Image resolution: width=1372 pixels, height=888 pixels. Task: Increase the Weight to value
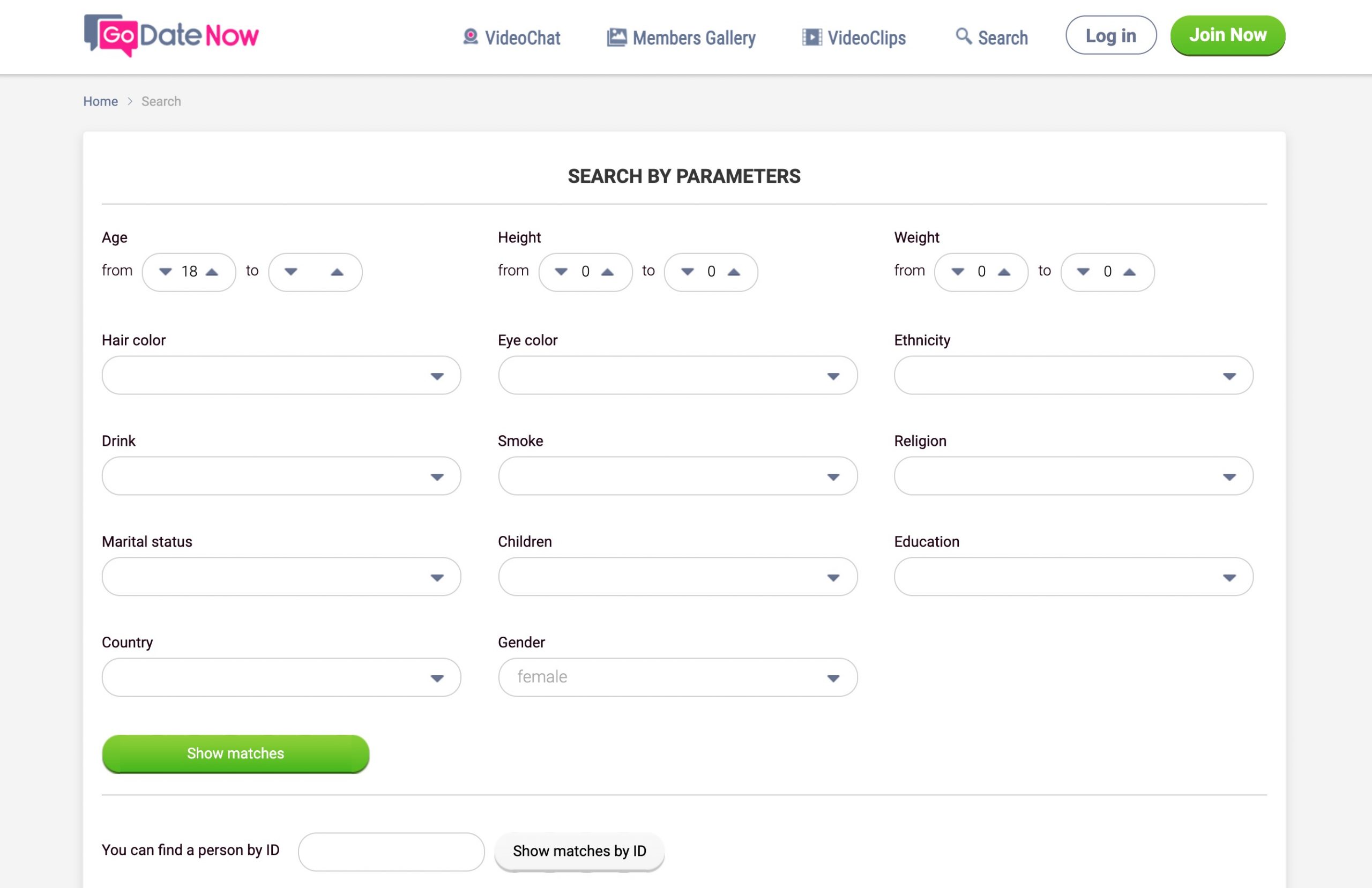[x=1130, y=272]
